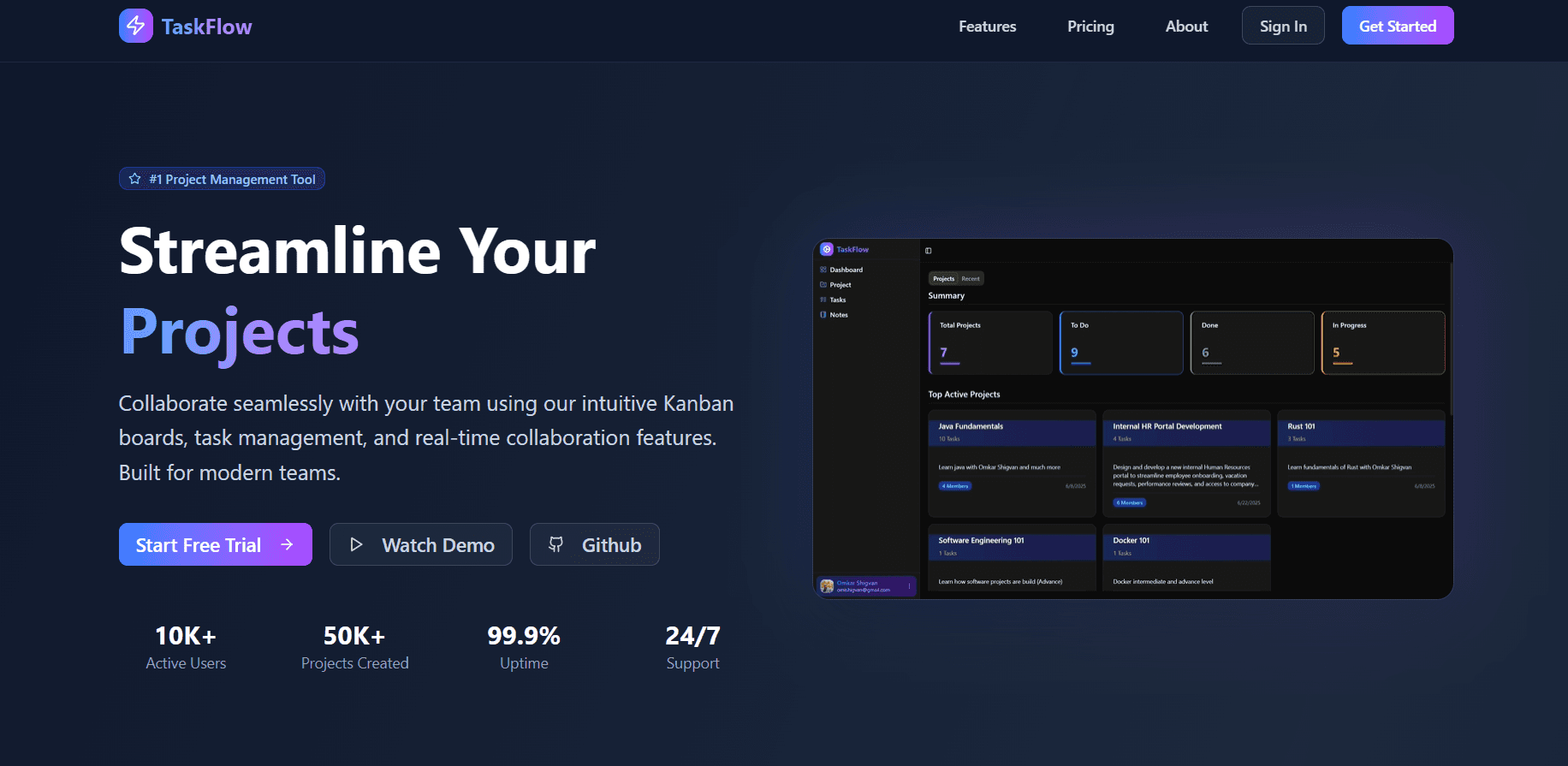Click the Total Projects summary card
This screenshot has width=1568, height=766.
coord(990,342)
